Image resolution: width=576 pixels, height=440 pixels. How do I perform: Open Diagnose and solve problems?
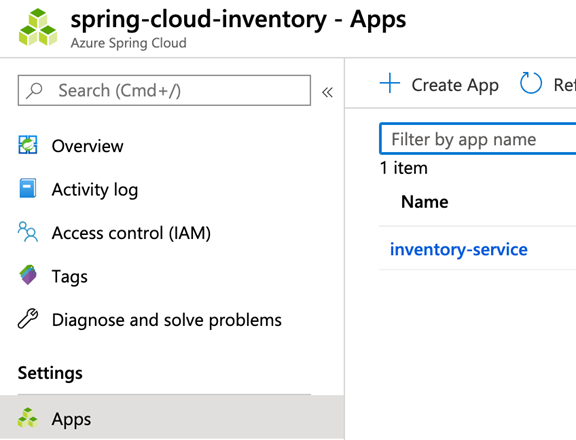[166, 320]
